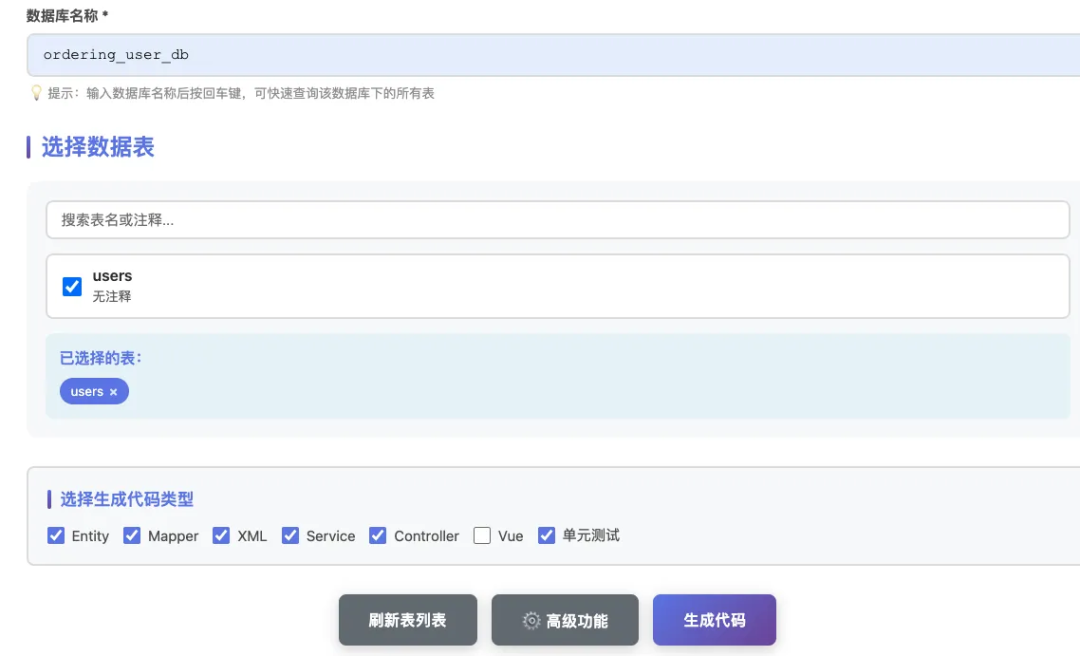This screenshot has width=1080, height=656.
Task: Uncheck the Mapper checkbox
Action: [131, 536]
